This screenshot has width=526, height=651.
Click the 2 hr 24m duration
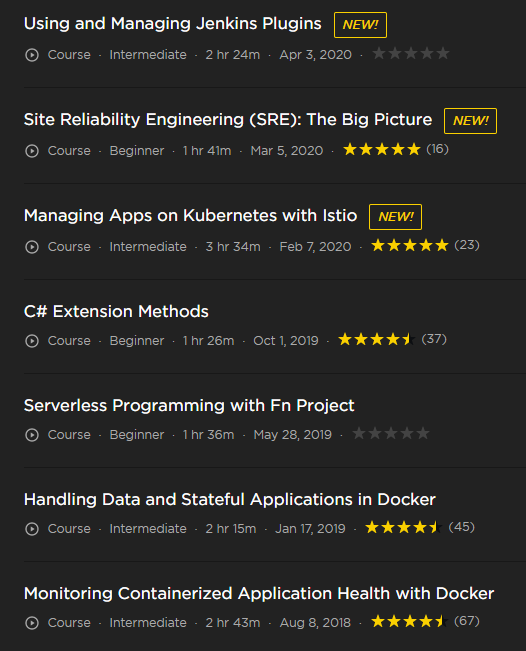point(233,55)
